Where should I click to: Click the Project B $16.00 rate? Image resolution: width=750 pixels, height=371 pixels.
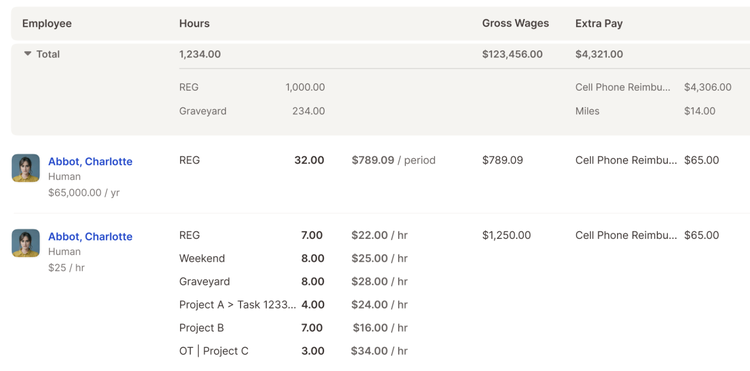click(x=380, y=328)
